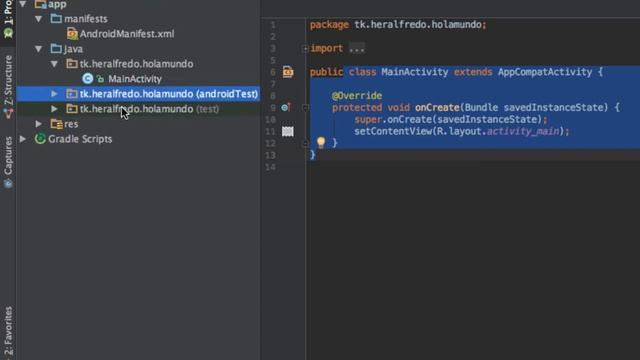
Task: Click the '@Override' annotation
Action: (x=357, y=96)
